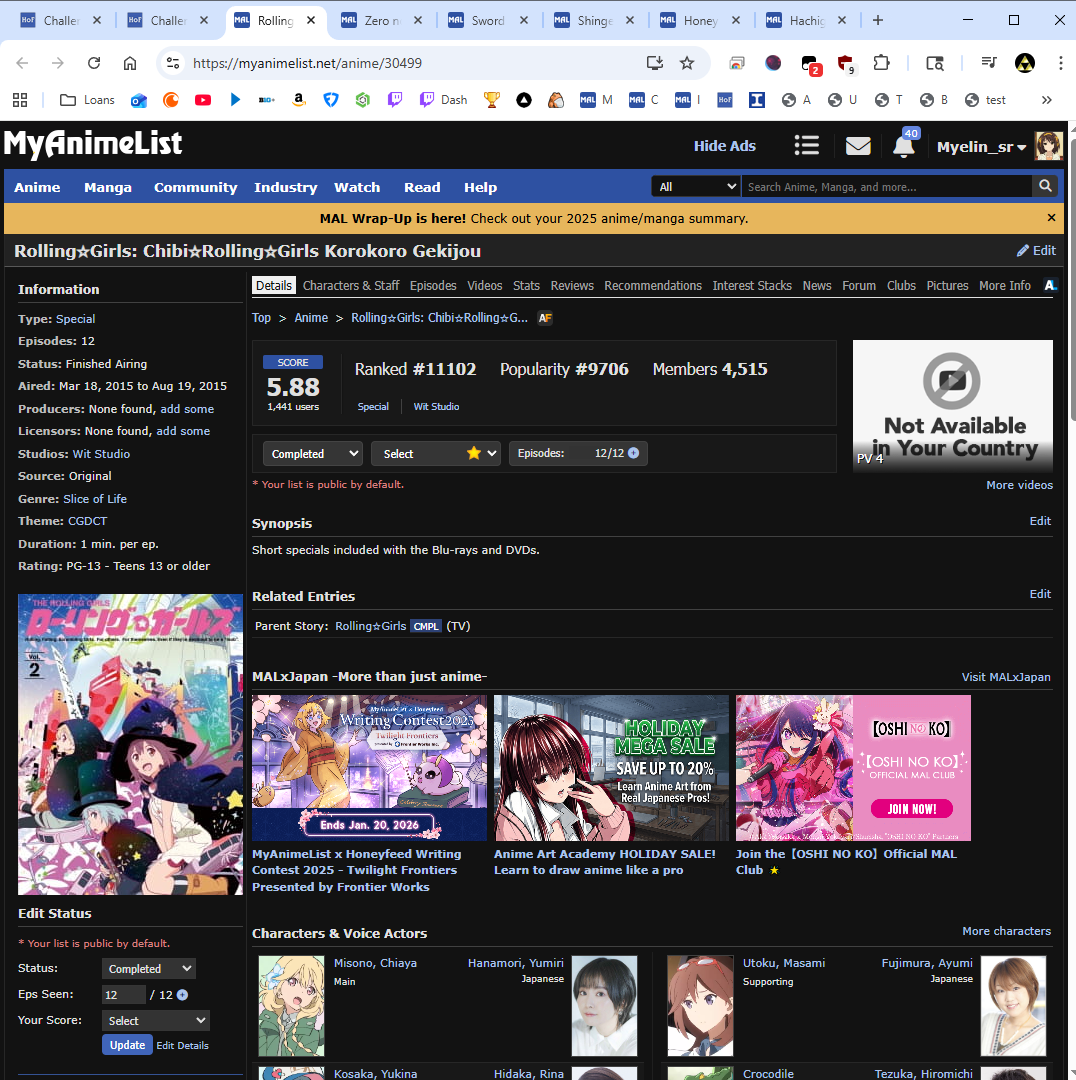Open the PV 4 video thumbnail
This screenshot has height=1080, width=1076.
click(x=953, y=405)
